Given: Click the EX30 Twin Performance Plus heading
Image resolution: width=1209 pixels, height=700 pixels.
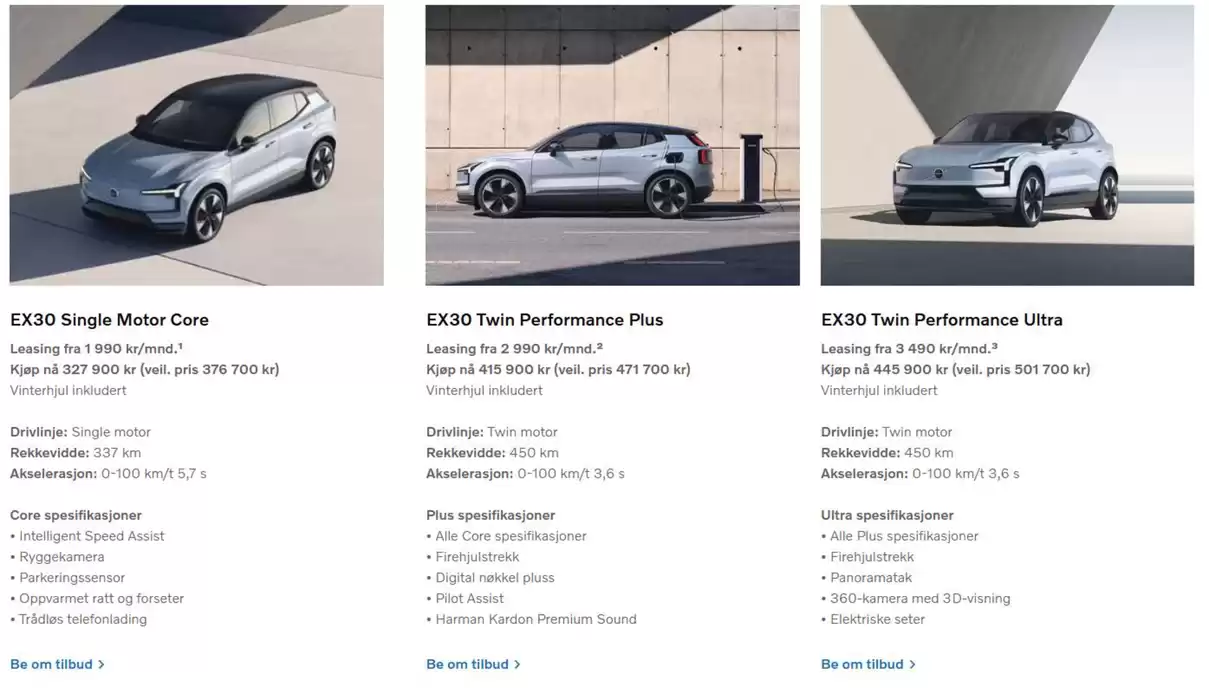Looking at the screenshot, I should [x=544, y=320].
